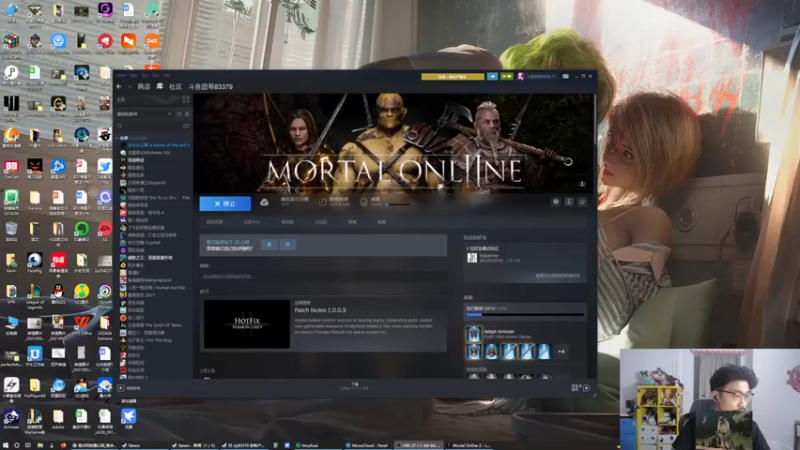
Task: Open downloads manager at the bottom center
Action: [x=355, y=387]
